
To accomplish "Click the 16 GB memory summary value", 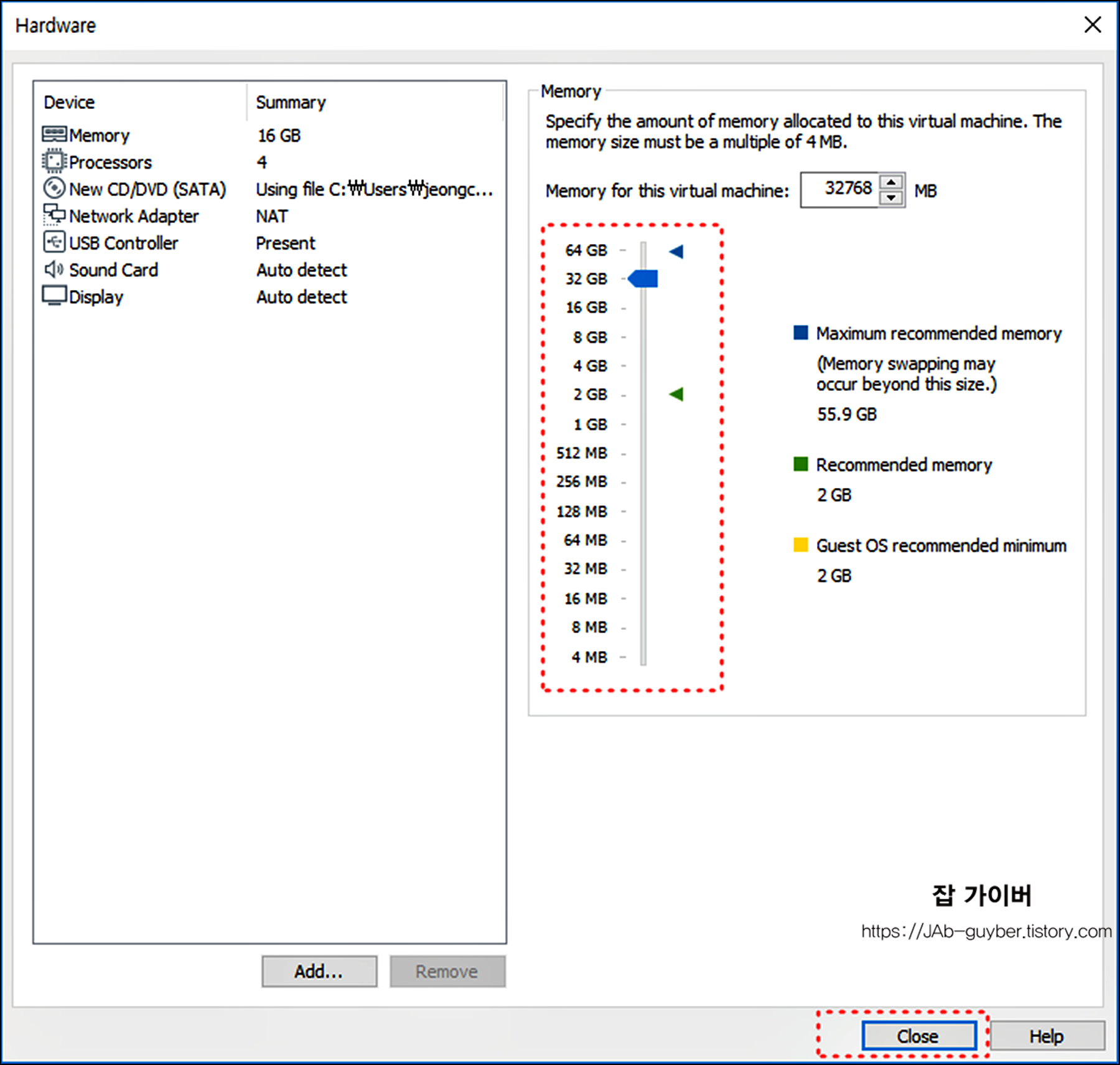I will [279, 135].
